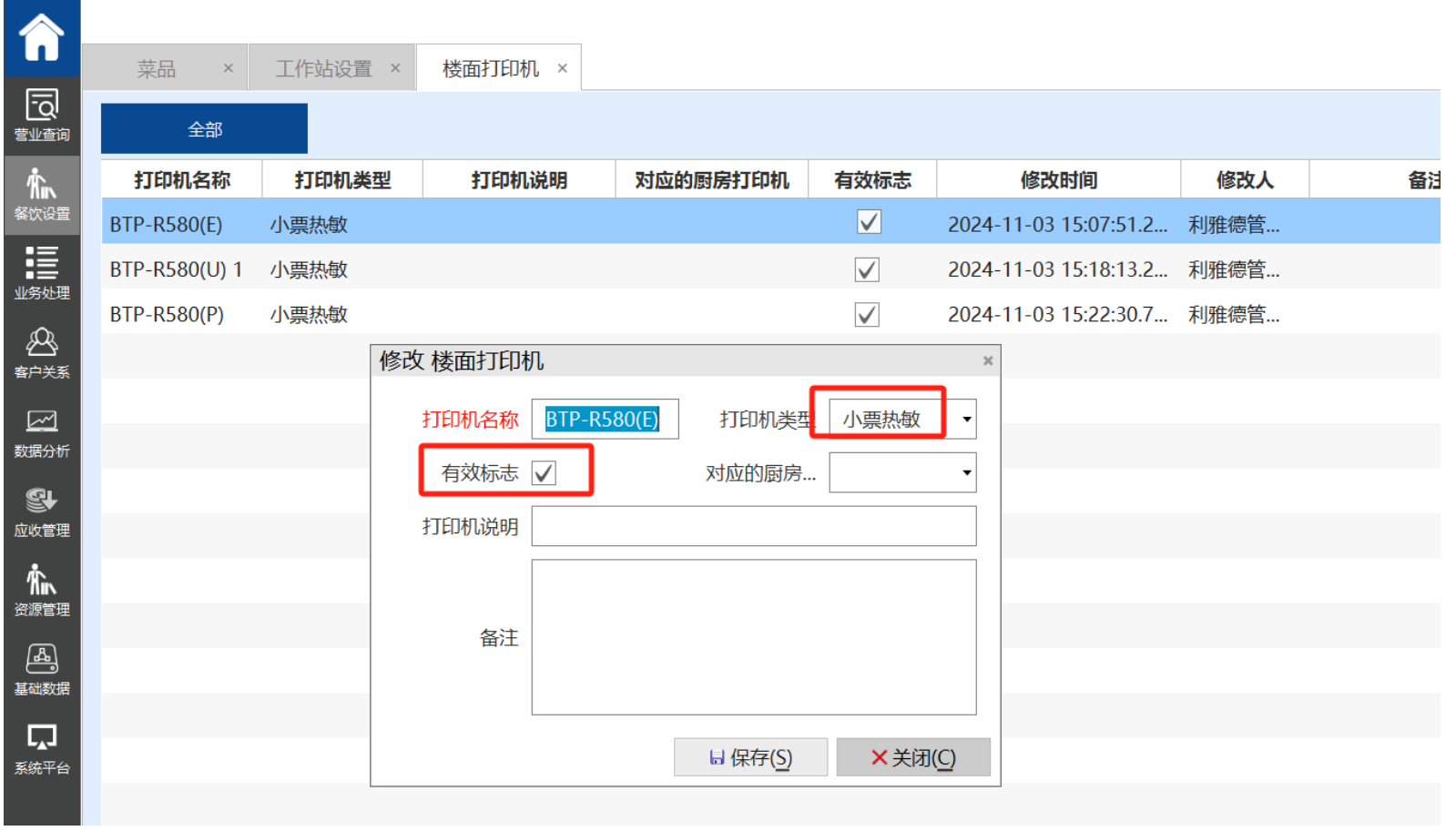Toggle 有效标志 checkbox for BTP-R580(P) row
The height and width of the screenshot is (831, 1456).
tap(867, 315)
